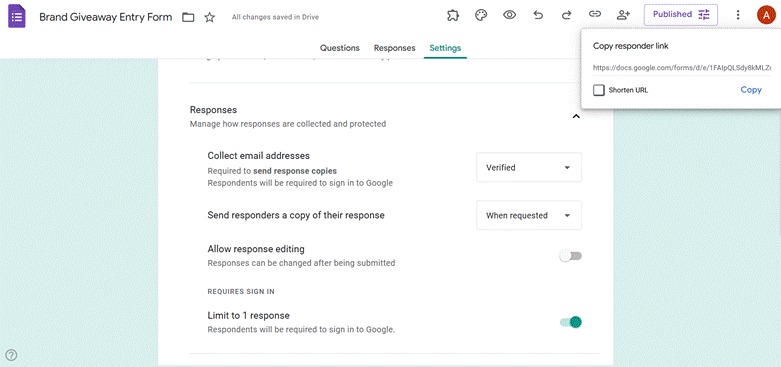Click the 'Copy responder link' heading
Image resolution: width=781 pixels, height=367 pixels.
coord(631,46)
